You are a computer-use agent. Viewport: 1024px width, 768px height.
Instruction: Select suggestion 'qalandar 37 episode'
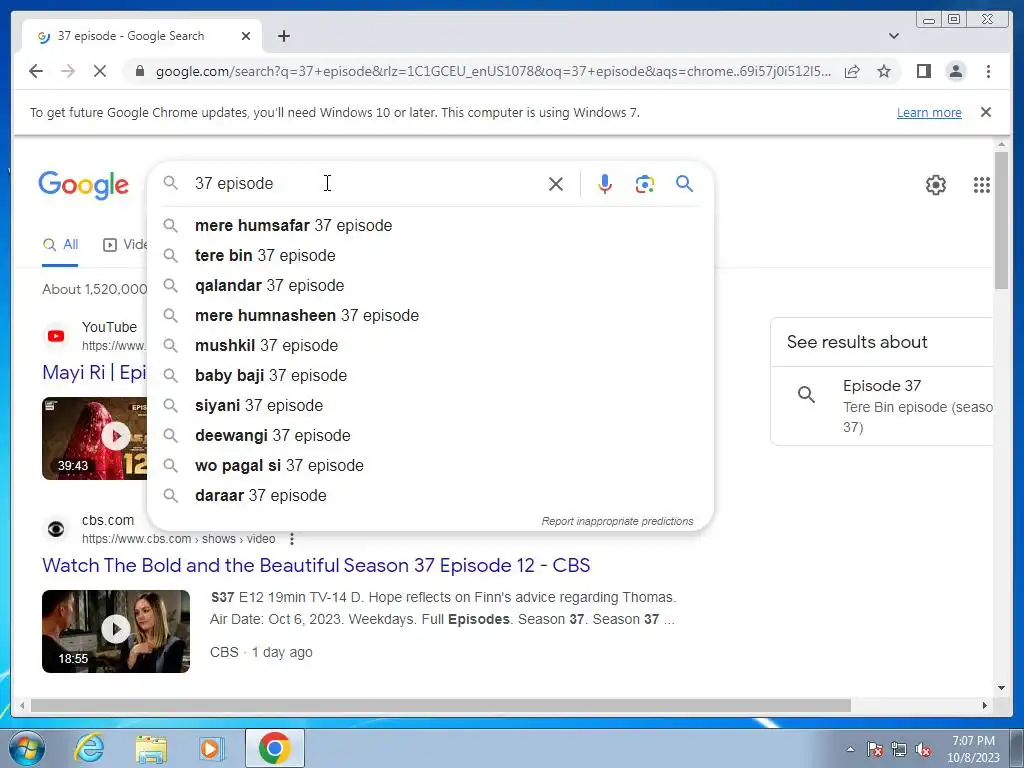430,285
